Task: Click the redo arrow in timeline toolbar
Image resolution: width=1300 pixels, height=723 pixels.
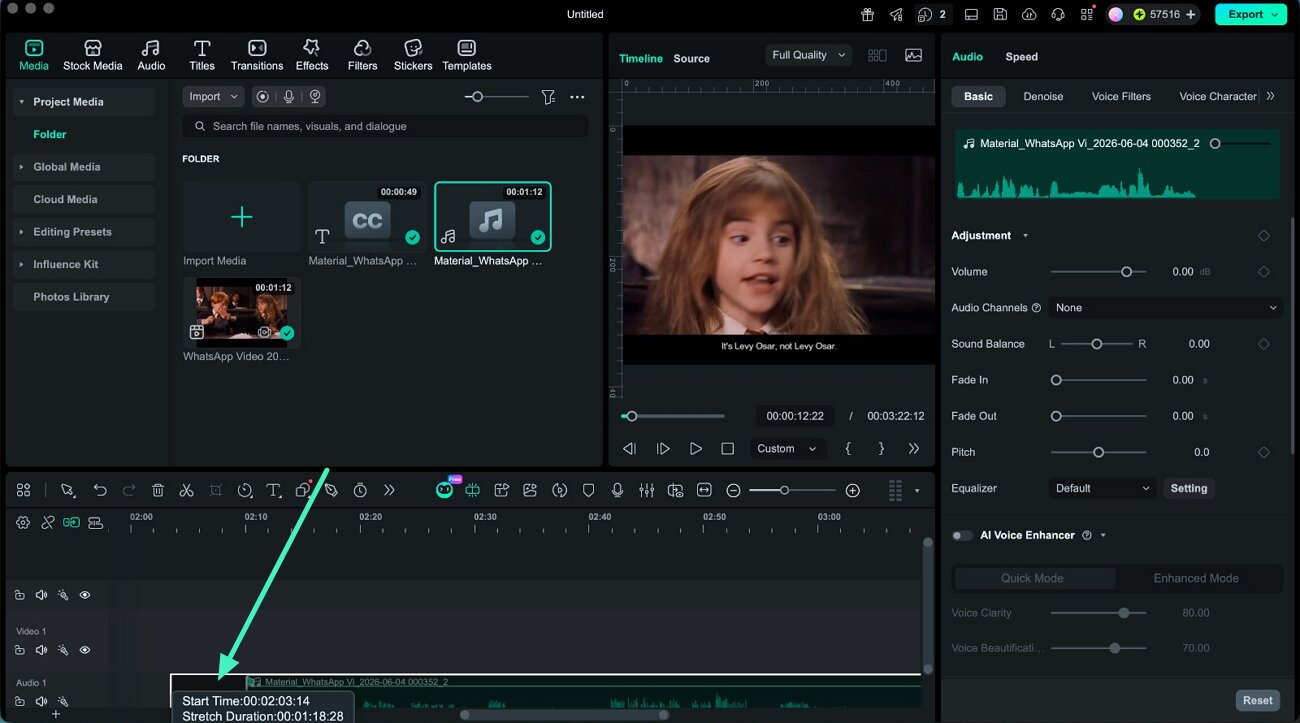Action: [129, 490]
